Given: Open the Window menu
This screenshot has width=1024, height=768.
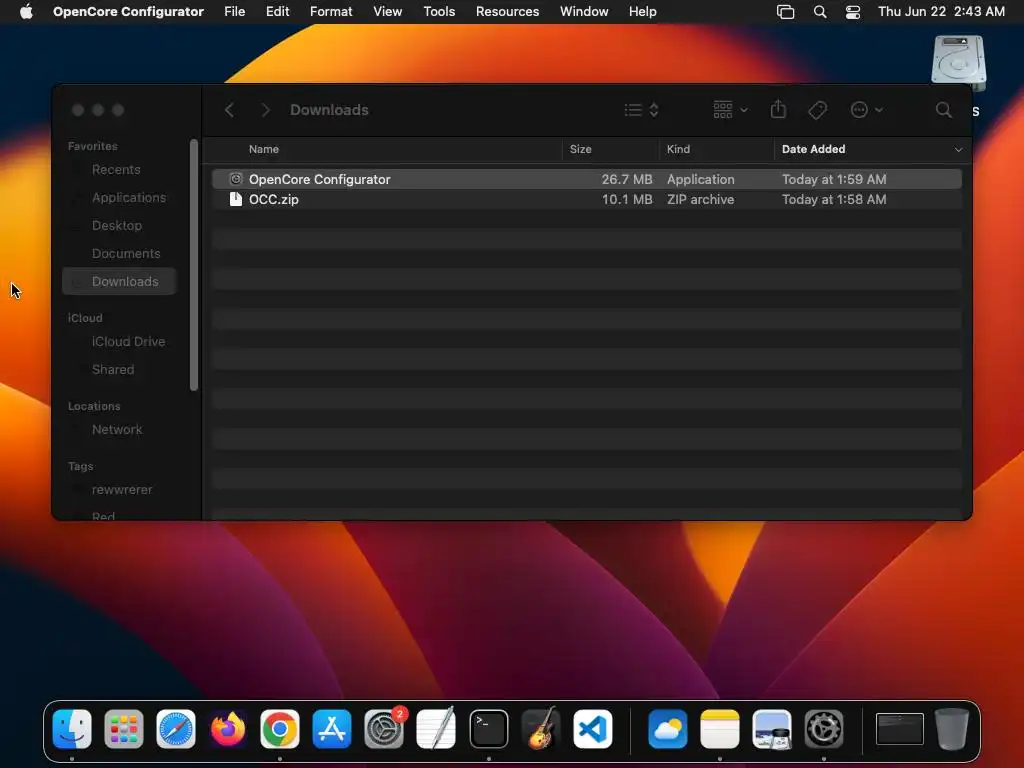Looking at the screenshot, I should 584,12.
